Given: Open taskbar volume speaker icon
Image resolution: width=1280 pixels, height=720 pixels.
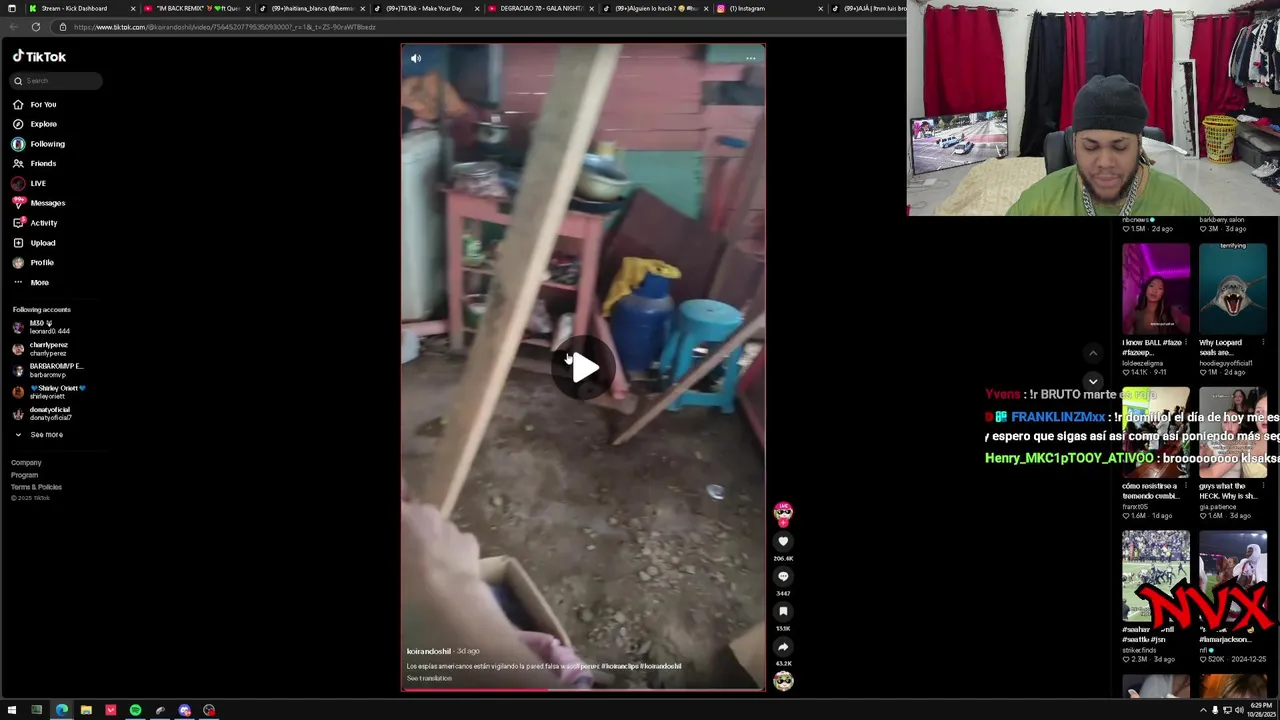Looking at the screenshot, I should click(x=1239, y=710).
